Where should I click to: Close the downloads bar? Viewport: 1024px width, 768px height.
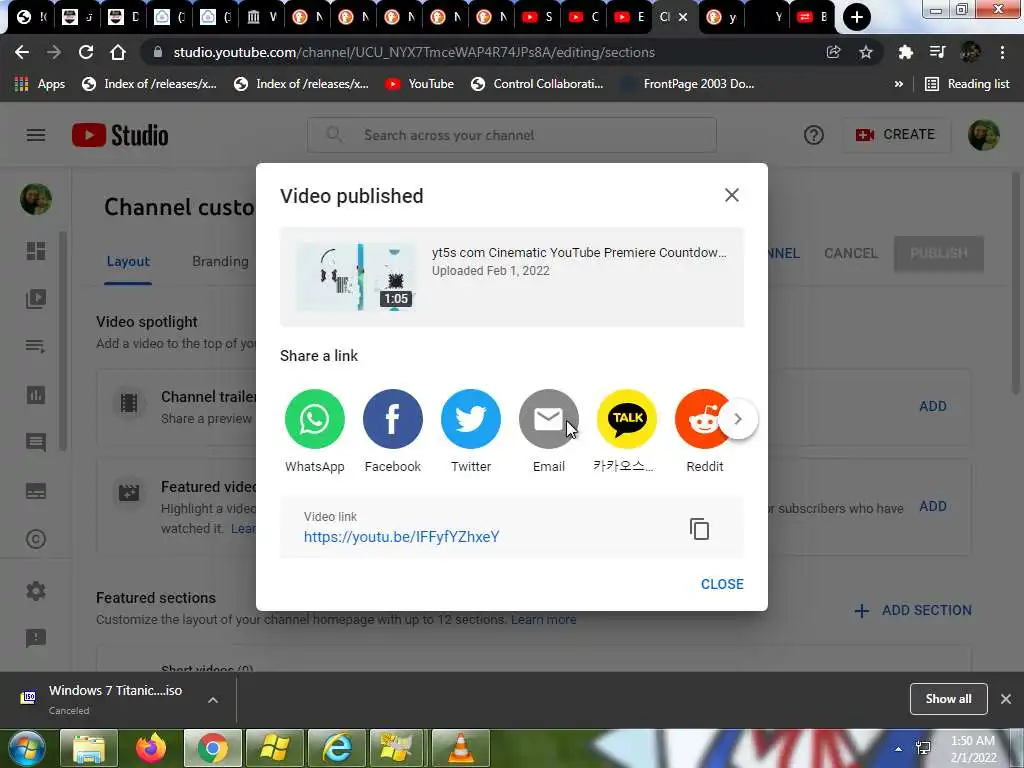(x=1006, y=699)
